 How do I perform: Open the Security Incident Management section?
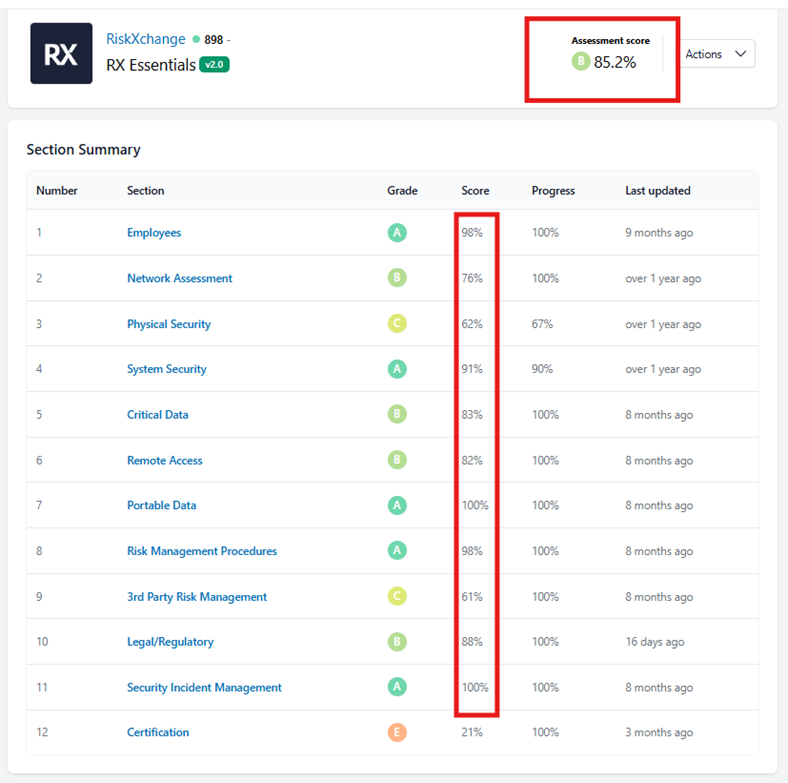pyautogui.click(x=204, y=687)
